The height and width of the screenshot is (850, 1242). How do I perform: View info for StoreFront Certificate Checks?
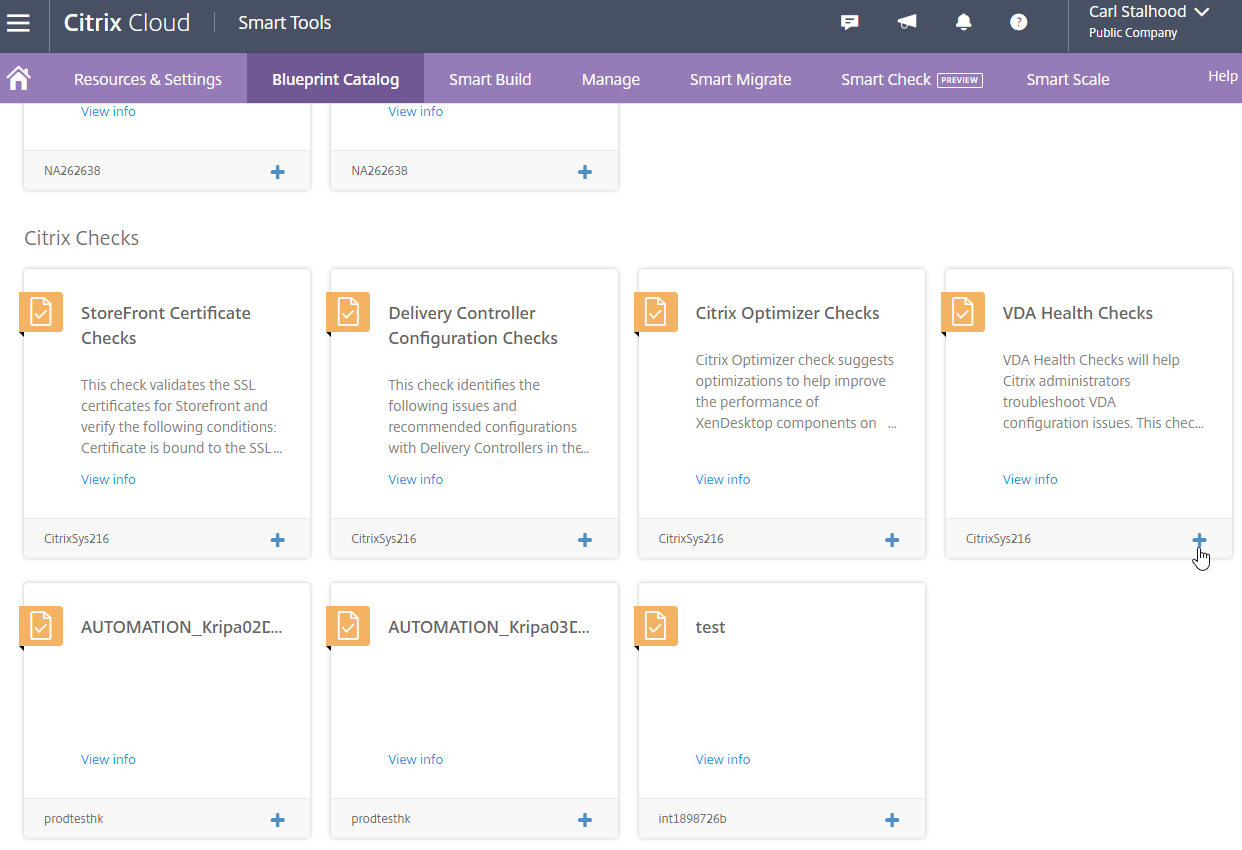point(108,480)
